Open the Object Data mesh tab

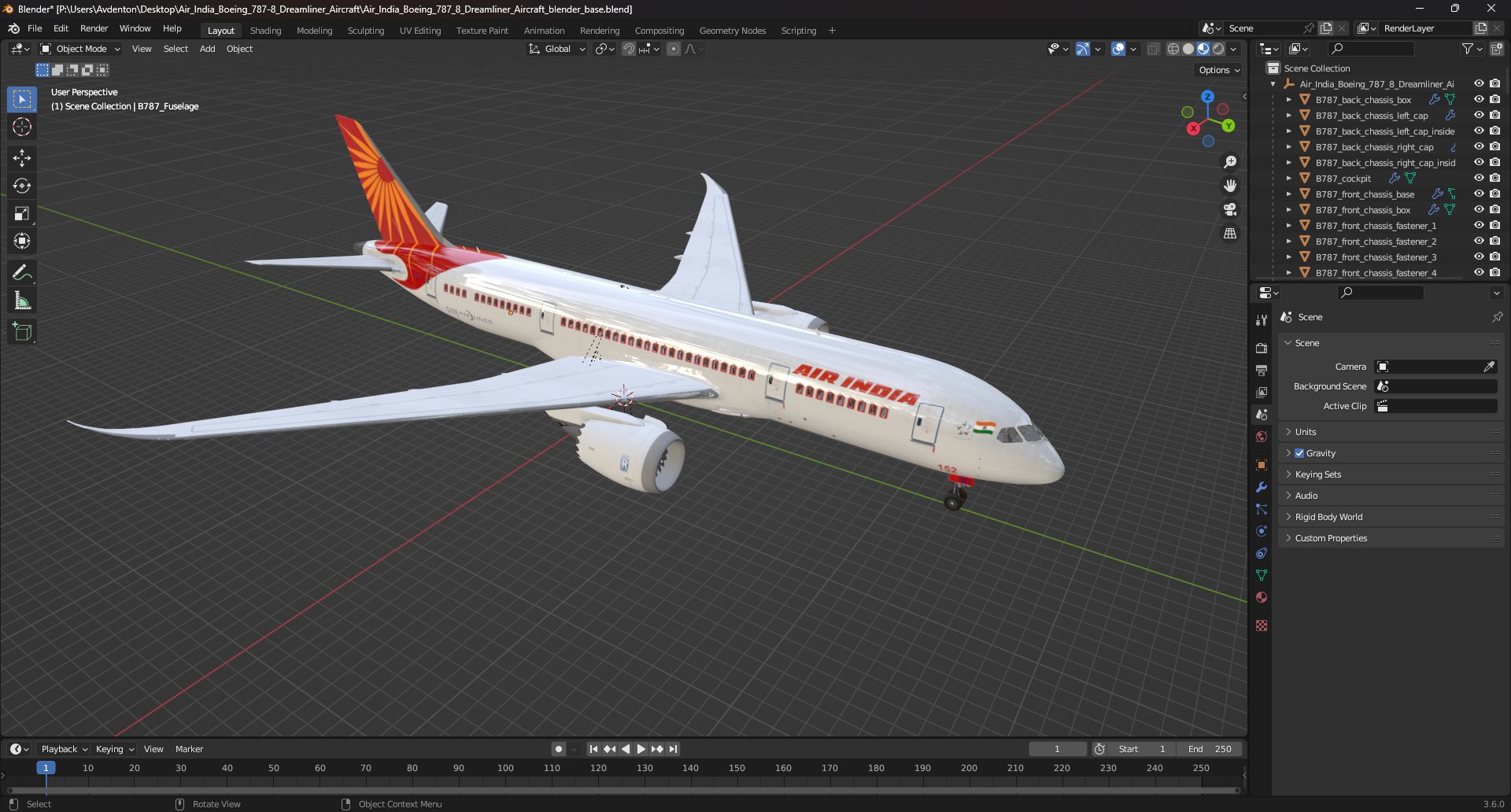pos(1262,575)
